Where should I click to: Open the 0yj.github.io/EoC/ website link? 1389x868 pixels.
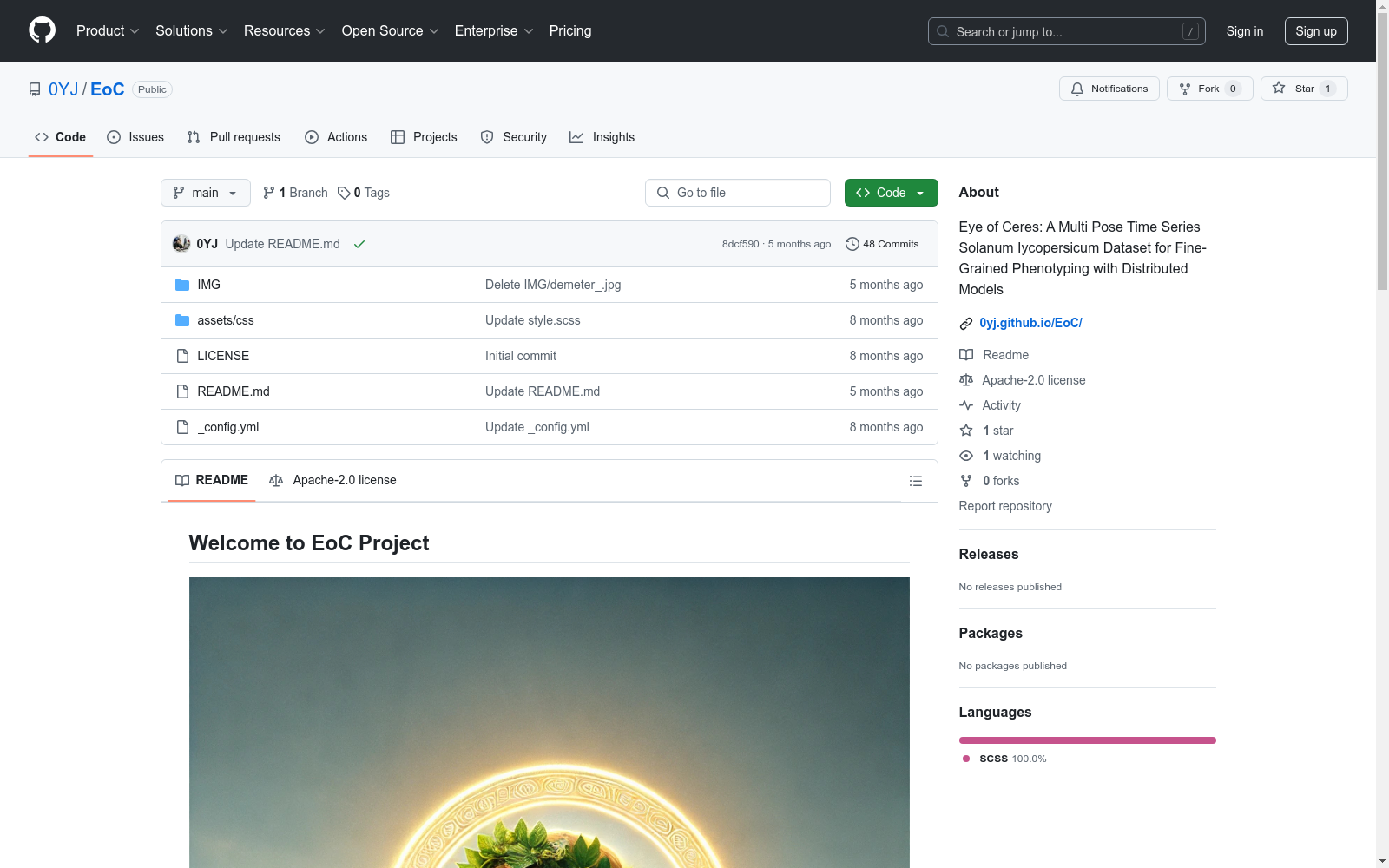[1030, 323]
